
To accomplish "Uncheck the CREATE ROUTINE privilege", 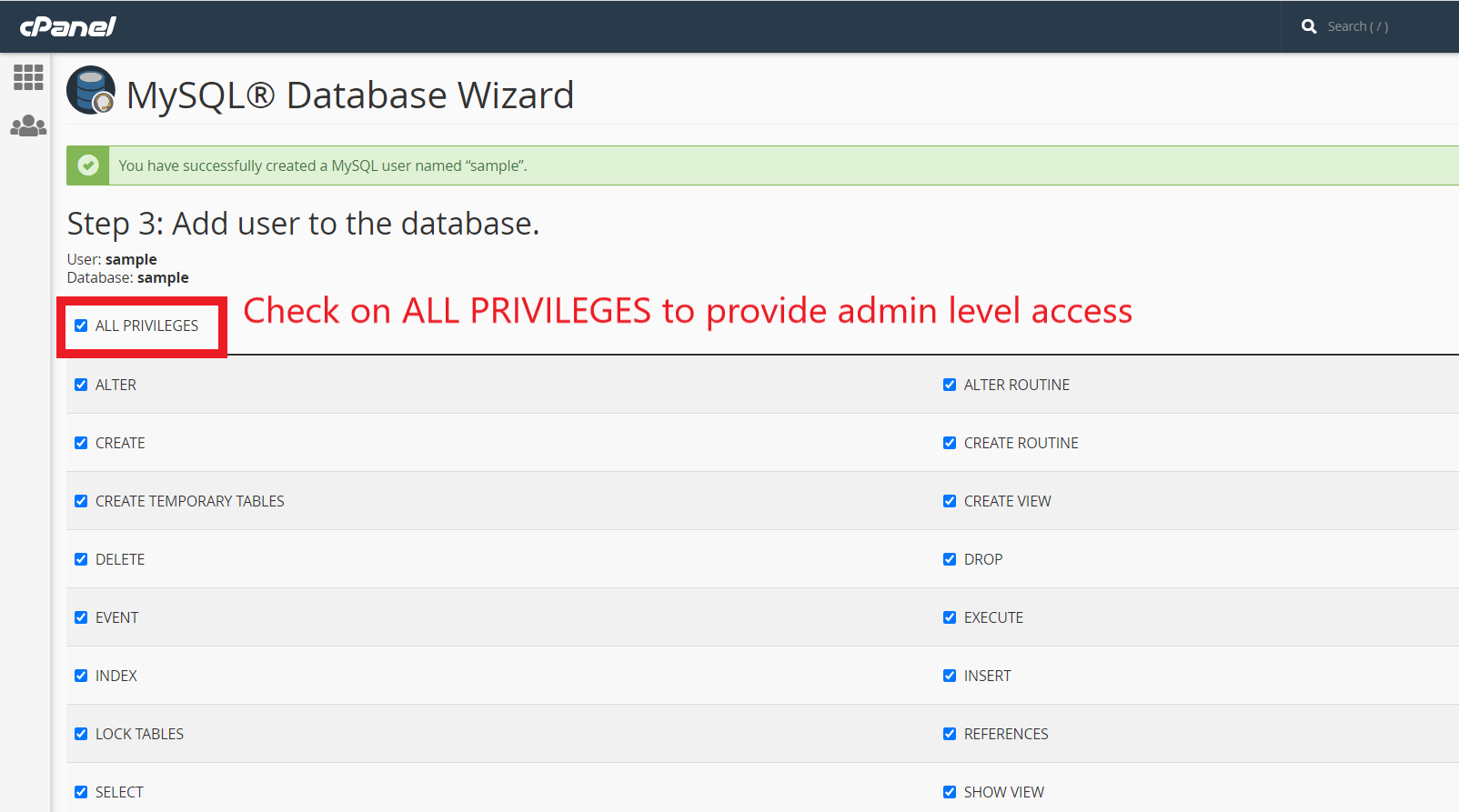I will [x=950, y=443].
